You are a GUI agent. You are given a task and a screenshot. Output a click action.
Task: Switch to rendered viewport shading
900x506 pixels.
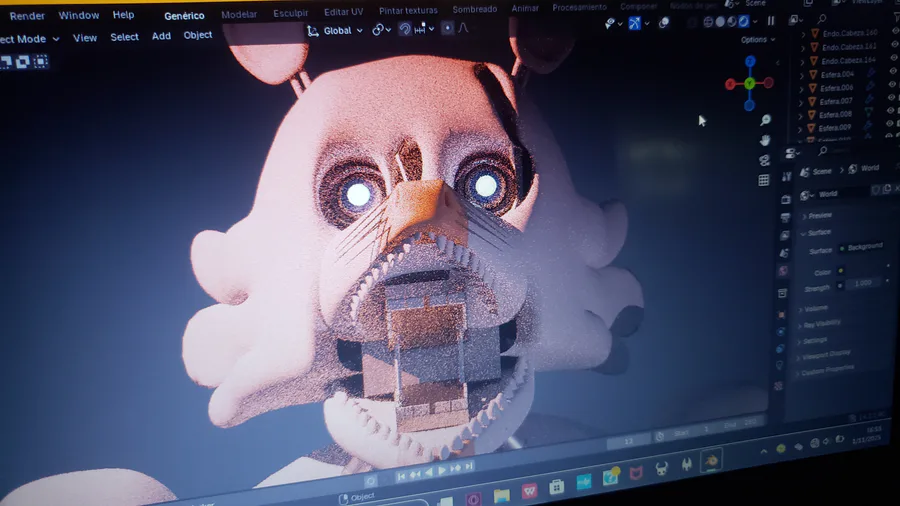click(744, 21)
